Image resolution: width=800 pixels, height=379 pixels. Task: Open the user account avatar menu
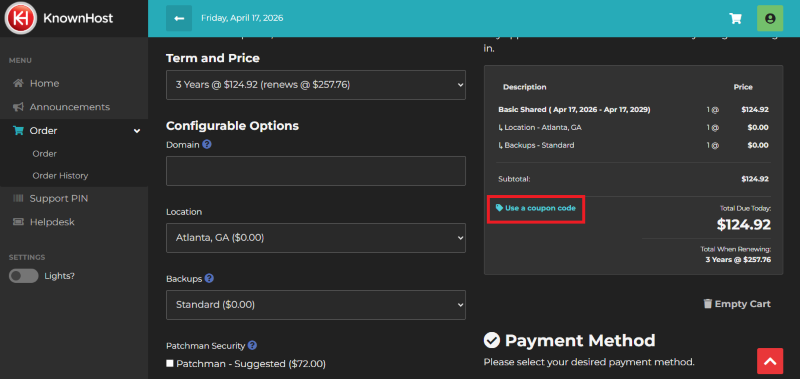coord(770,18)
